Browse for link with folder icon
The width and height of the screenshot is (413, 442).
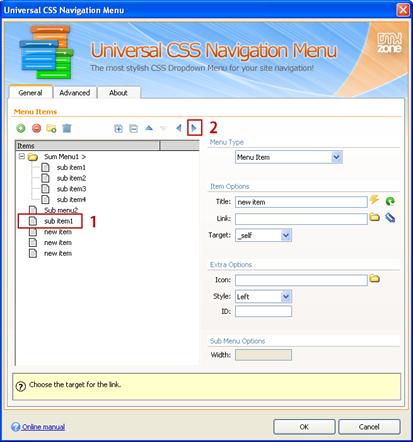[x=375, y=218]
